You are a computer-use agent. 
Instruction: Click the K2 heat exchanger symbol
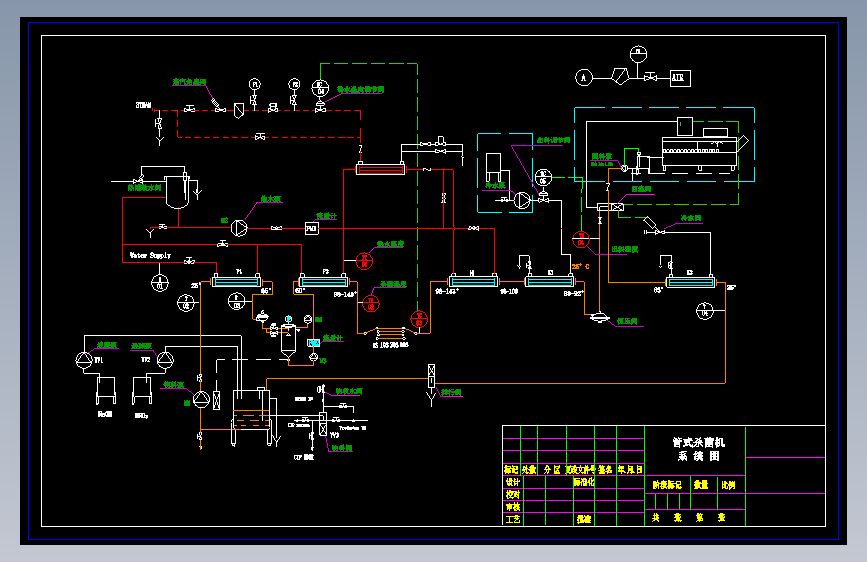pyautogui.click(x=691, y=282)
